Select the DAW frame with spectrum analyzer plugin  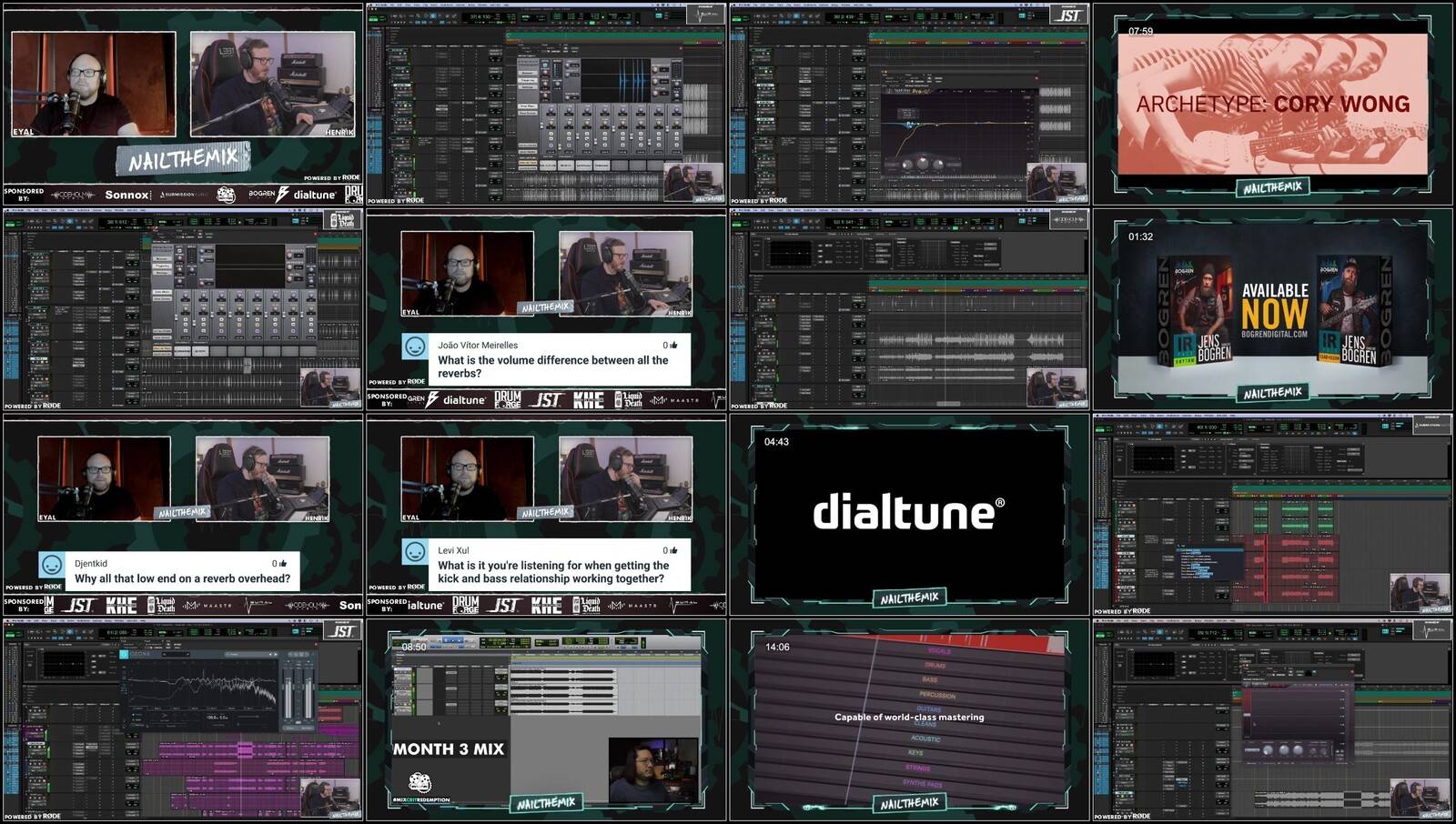(183, 720)
